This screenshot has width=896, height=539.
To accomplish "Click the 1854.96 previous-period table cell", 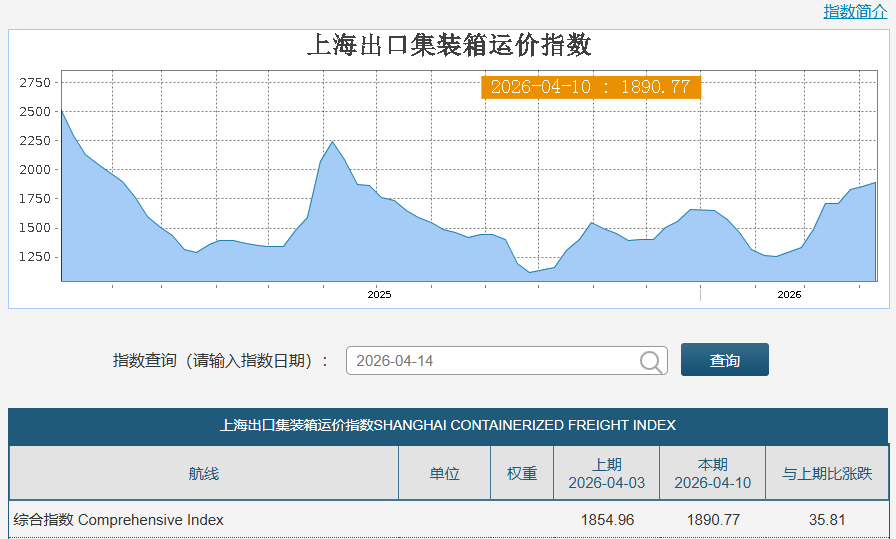I will click(x=607, y=520).
